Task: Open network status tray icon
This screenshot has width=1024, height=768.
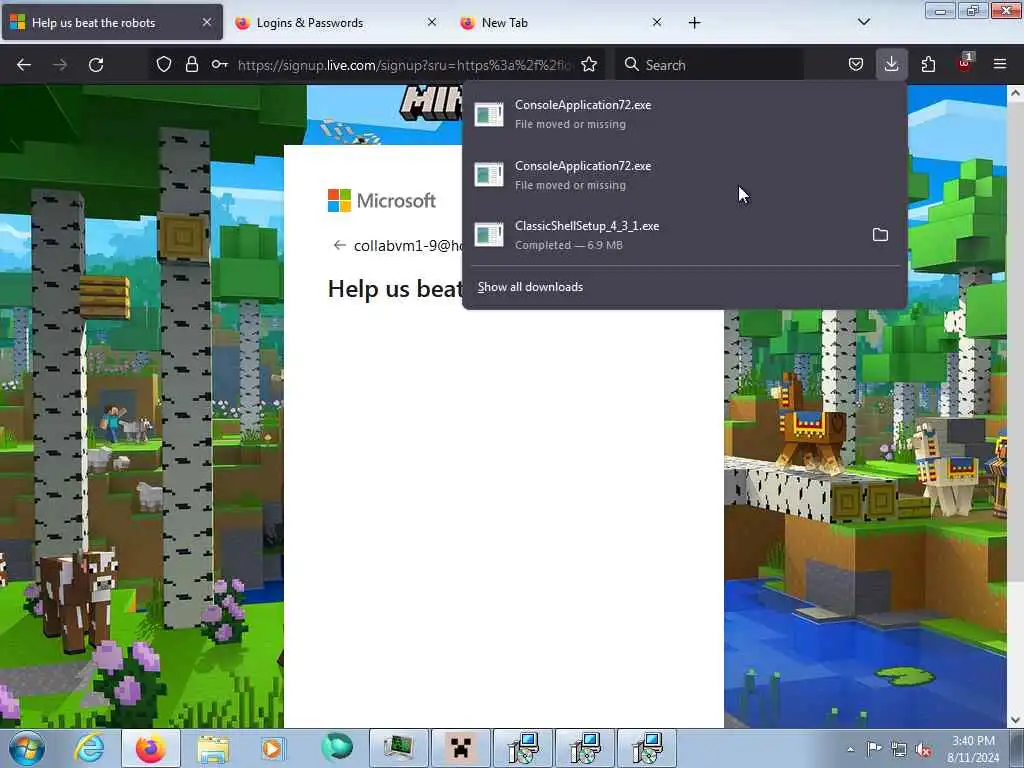Action: [899, 749]
